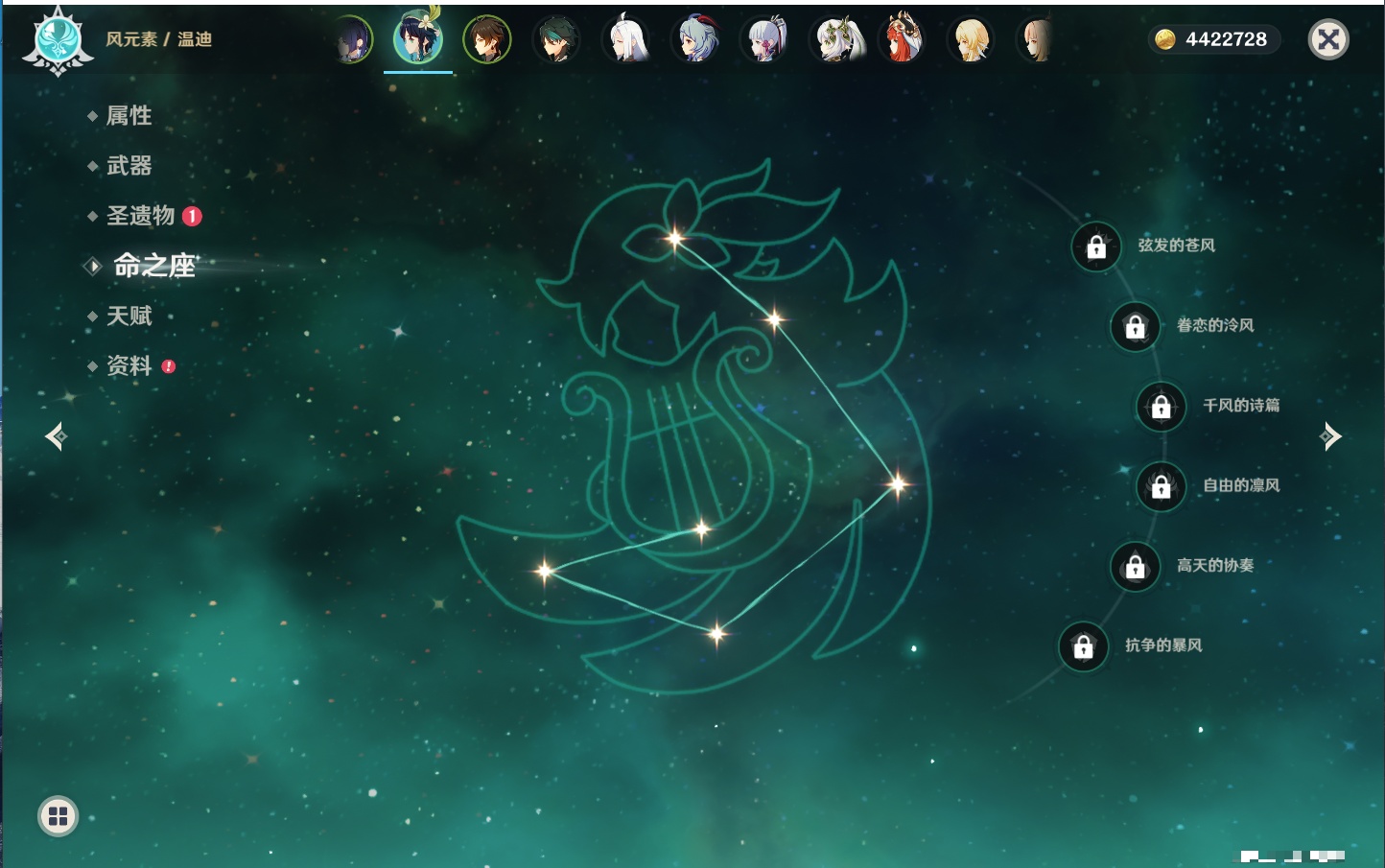
Task: Click the Anemo element emblem icon
Action: [58, 41]
